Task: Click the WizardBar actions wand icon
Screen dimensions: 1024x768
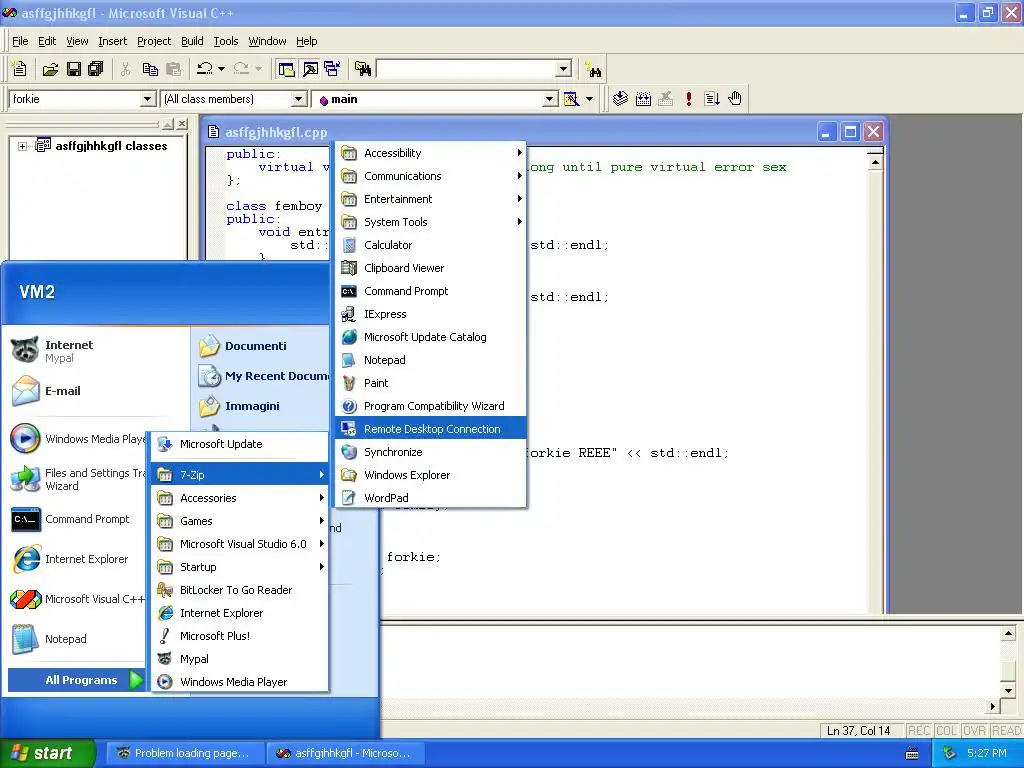Action: tap(571, 99)
